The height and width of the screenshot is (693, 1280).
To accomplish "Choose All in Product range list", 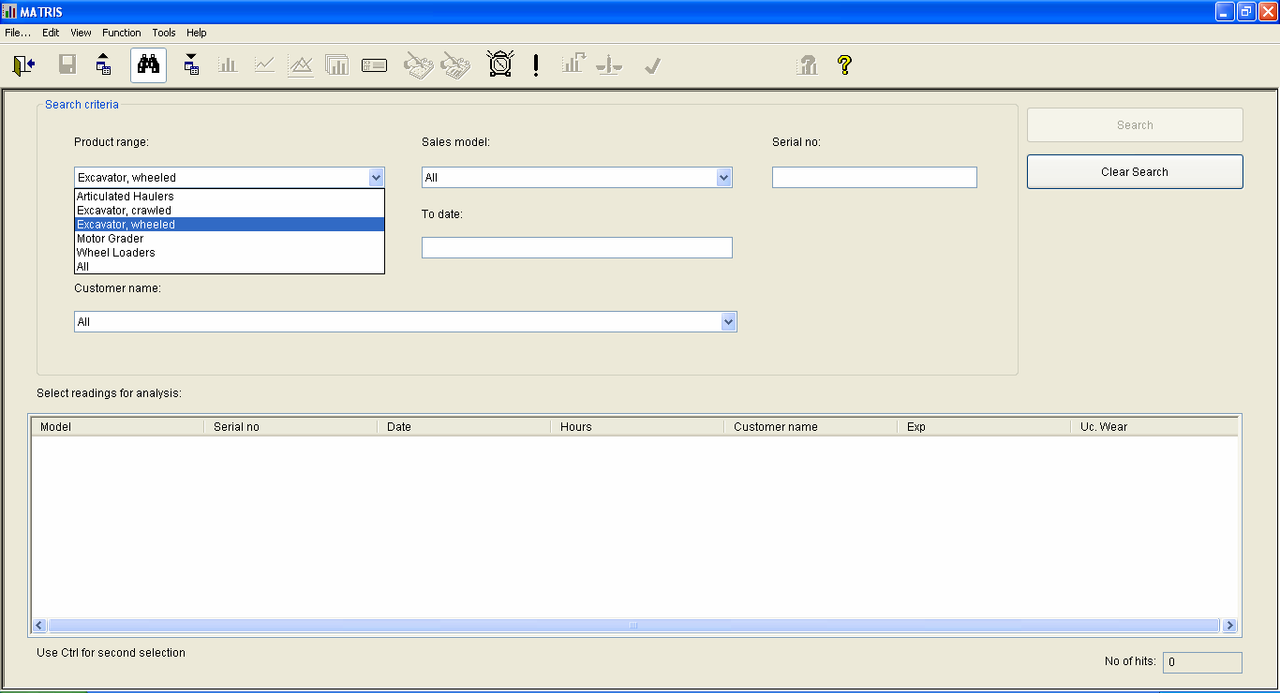I will [229, 266].
